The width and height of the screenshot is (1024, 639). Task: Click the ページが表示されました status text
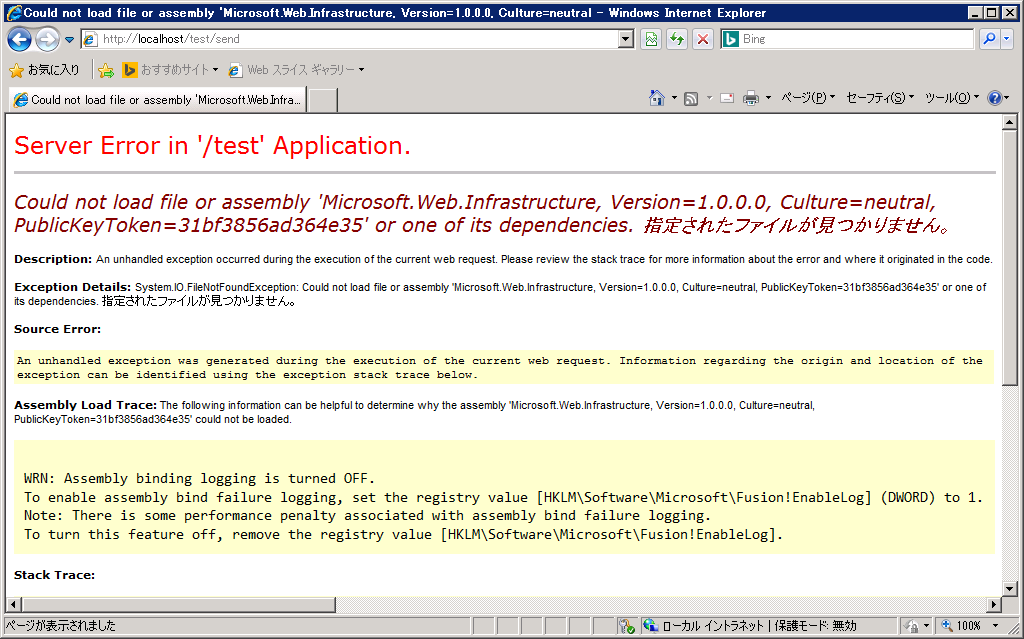coord(60,626)
